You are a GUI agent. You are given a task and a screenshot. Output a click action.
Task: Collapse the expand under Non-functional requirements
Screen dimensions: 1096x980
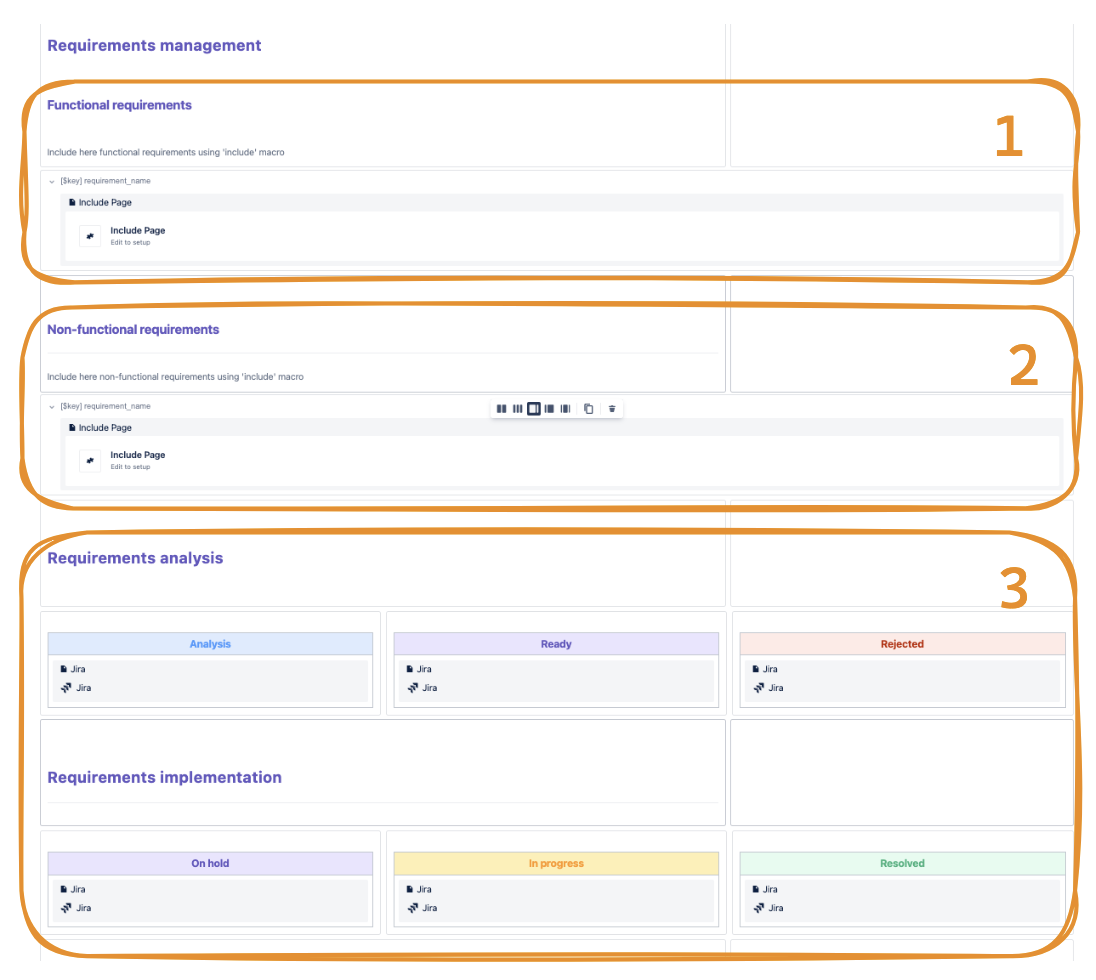pos(51,407)
